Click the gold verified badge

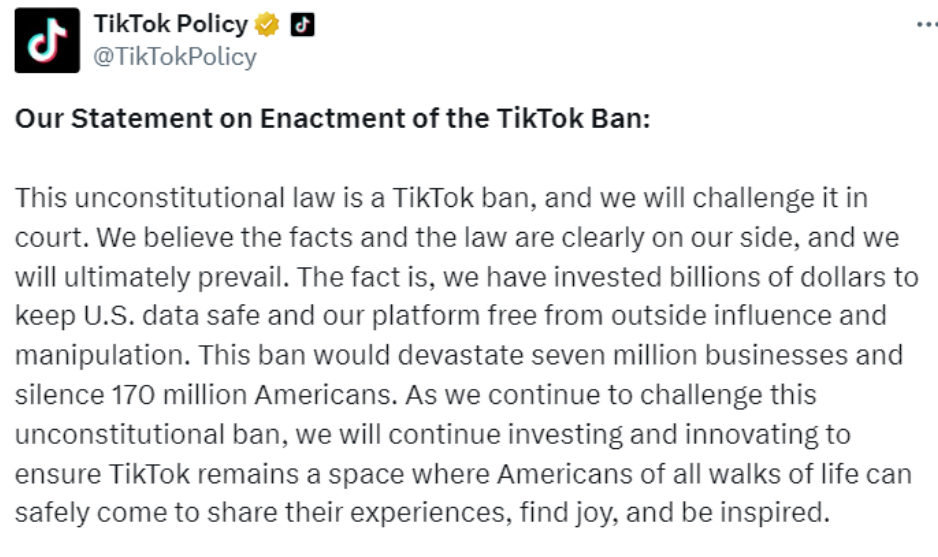(x=268, y=25)
